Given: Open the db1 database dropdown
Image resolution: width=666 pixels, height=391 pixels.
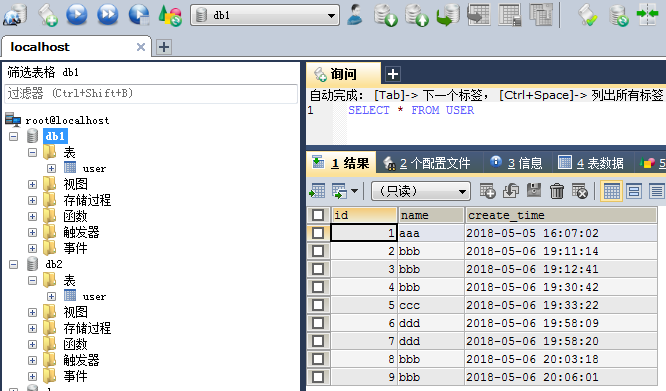Looking at the screenshot, I should coord(265,15).
